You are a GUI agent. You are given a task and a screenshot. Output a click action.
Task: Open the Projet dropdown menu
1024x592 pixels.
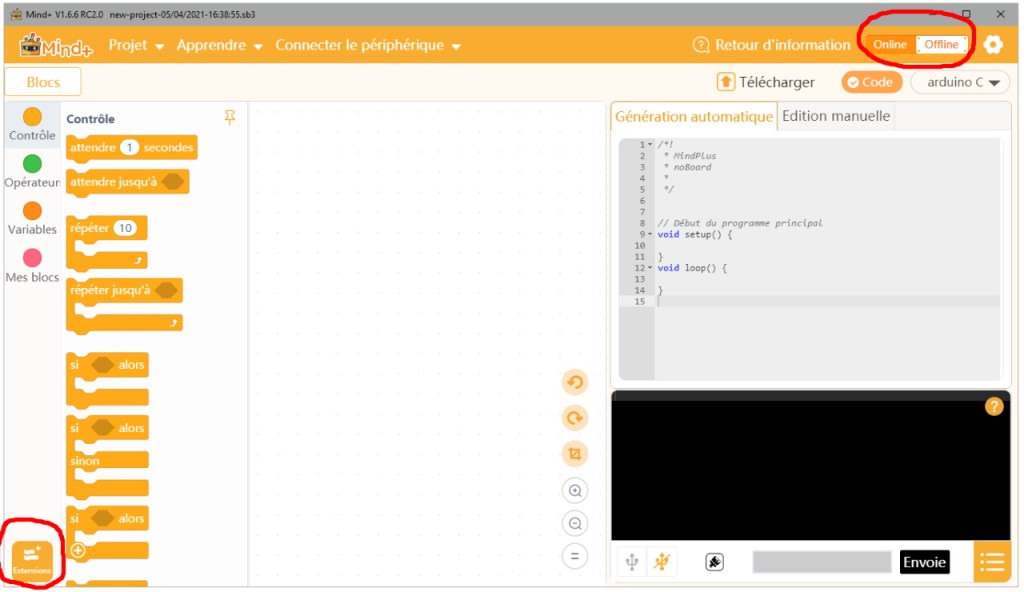pos(136,46)
